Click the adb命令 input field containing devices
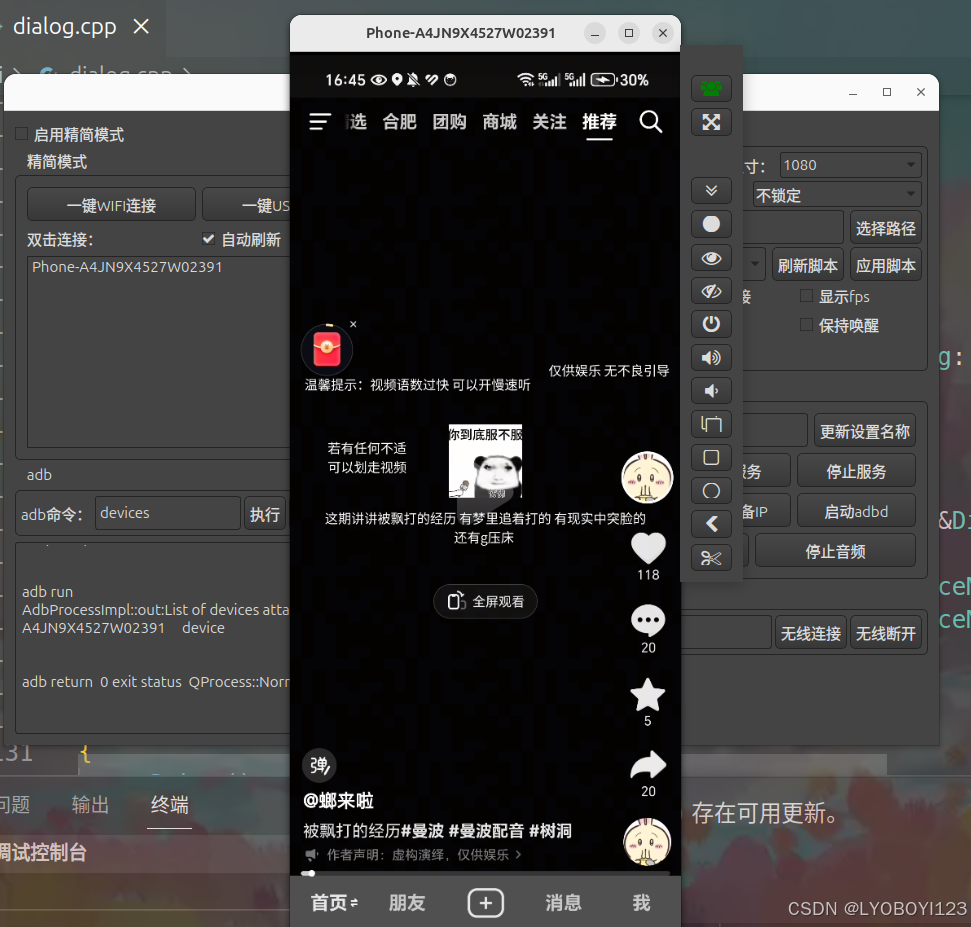 click(x=168, y=513)
